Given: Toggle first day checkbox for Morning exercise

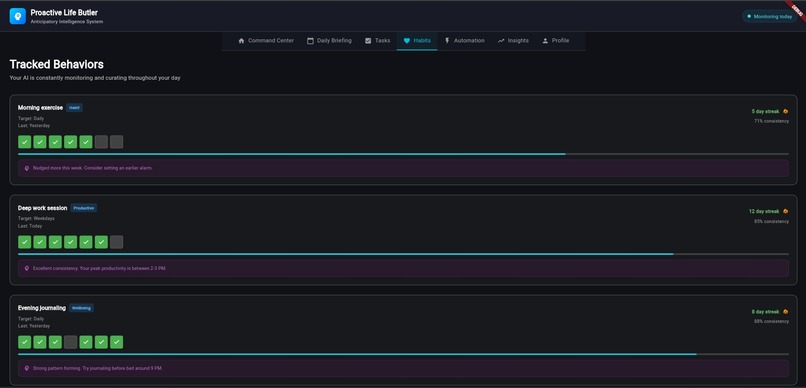Looking at the screenshot, I should coord(25,142).
